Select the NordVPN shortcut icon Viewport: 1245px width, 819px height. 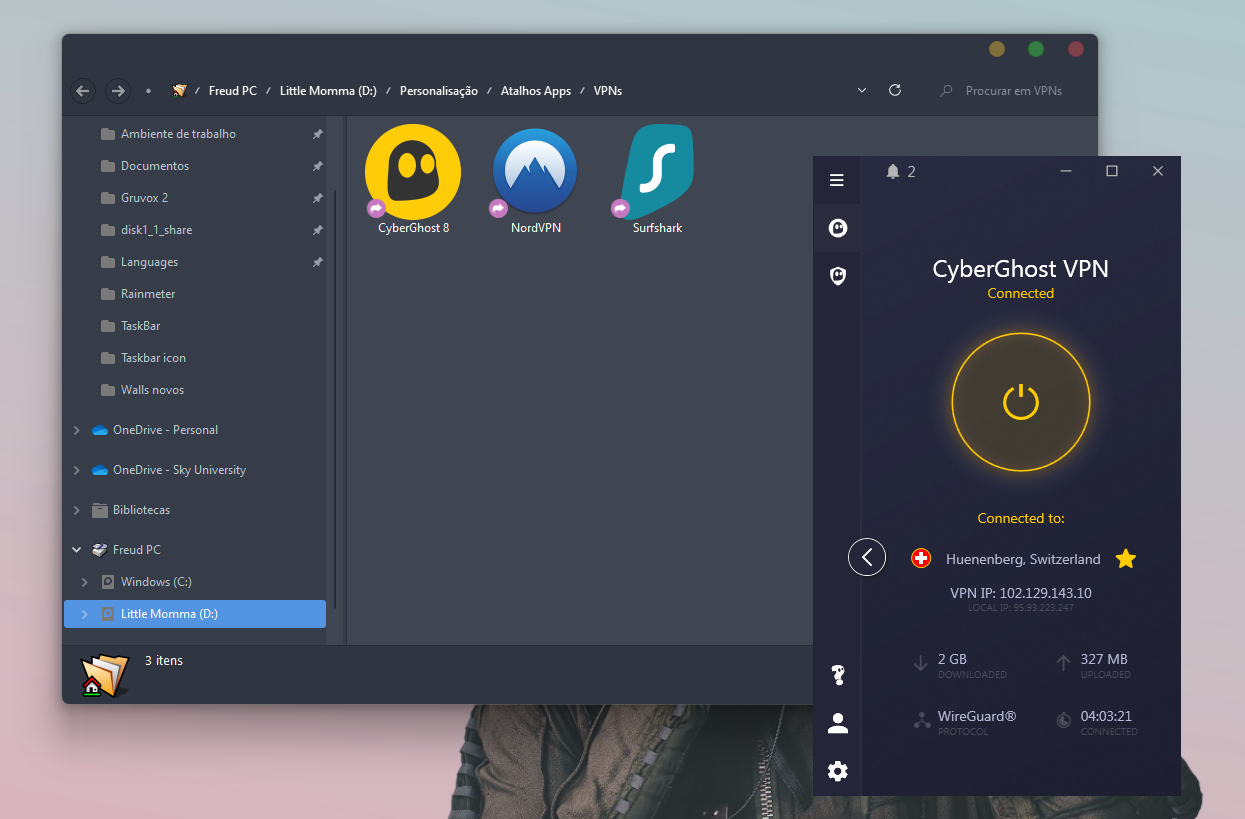tap(535, 171)
